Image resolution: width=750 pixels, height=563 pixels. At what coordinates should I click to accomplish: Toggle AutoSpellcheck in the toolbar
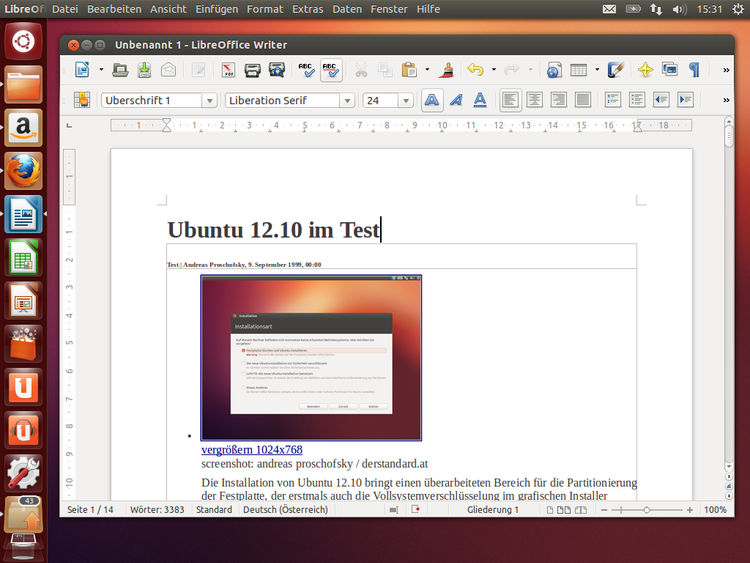(x=331, y=70)
